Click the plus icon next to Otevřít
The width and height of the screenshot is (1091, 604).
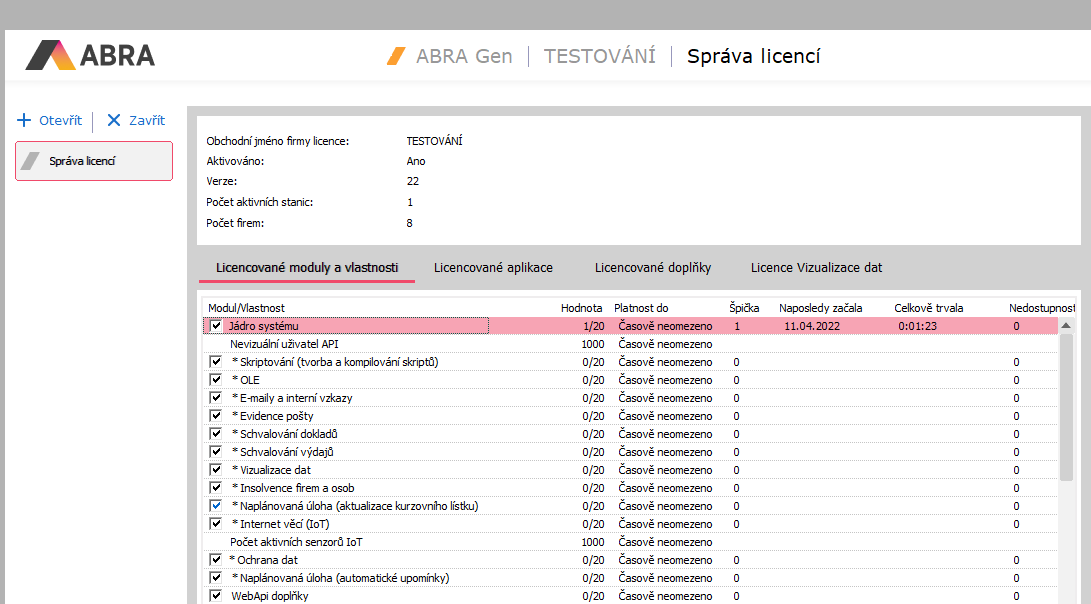[25, 120]
